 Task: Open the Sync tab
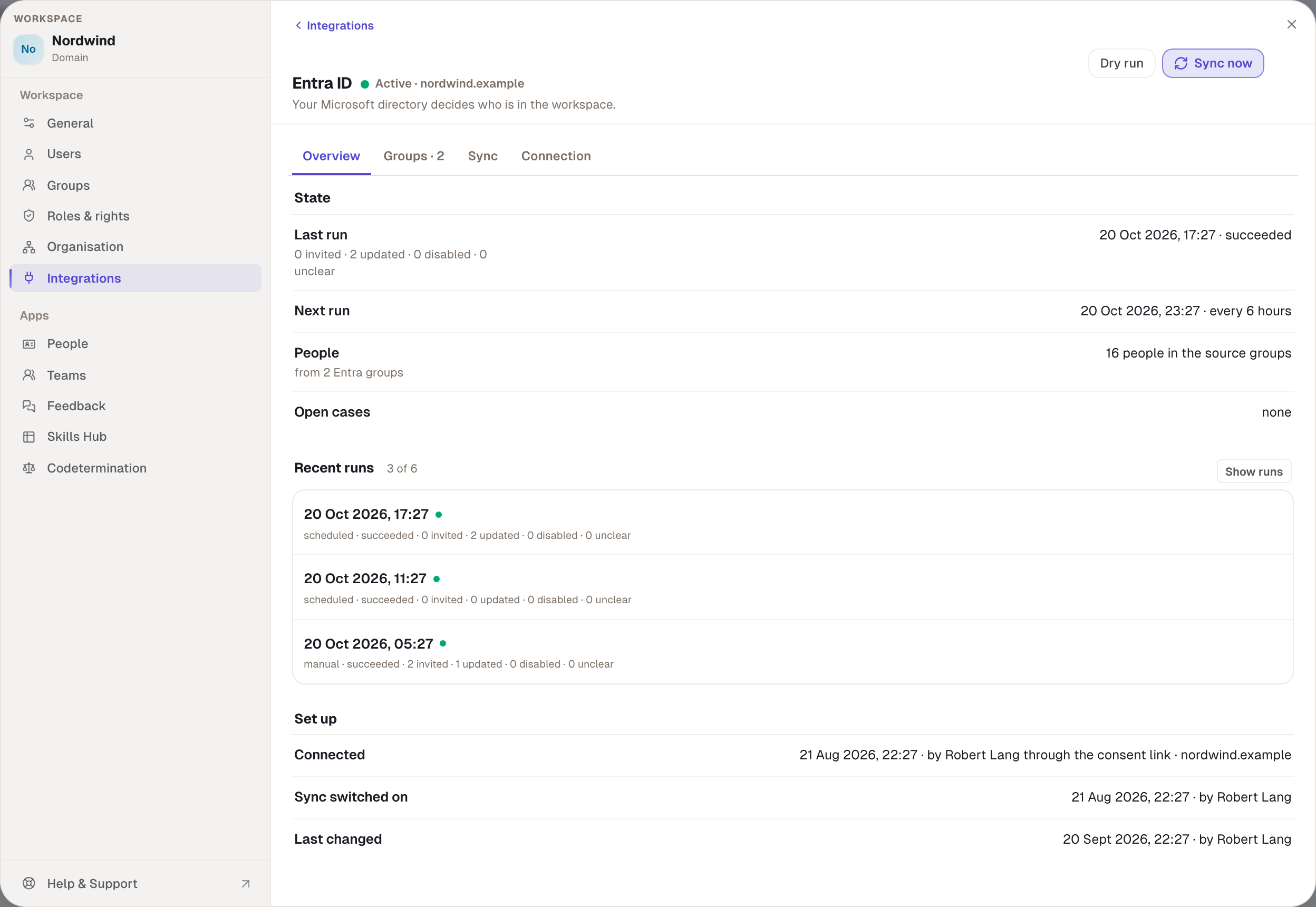(482, 156)
